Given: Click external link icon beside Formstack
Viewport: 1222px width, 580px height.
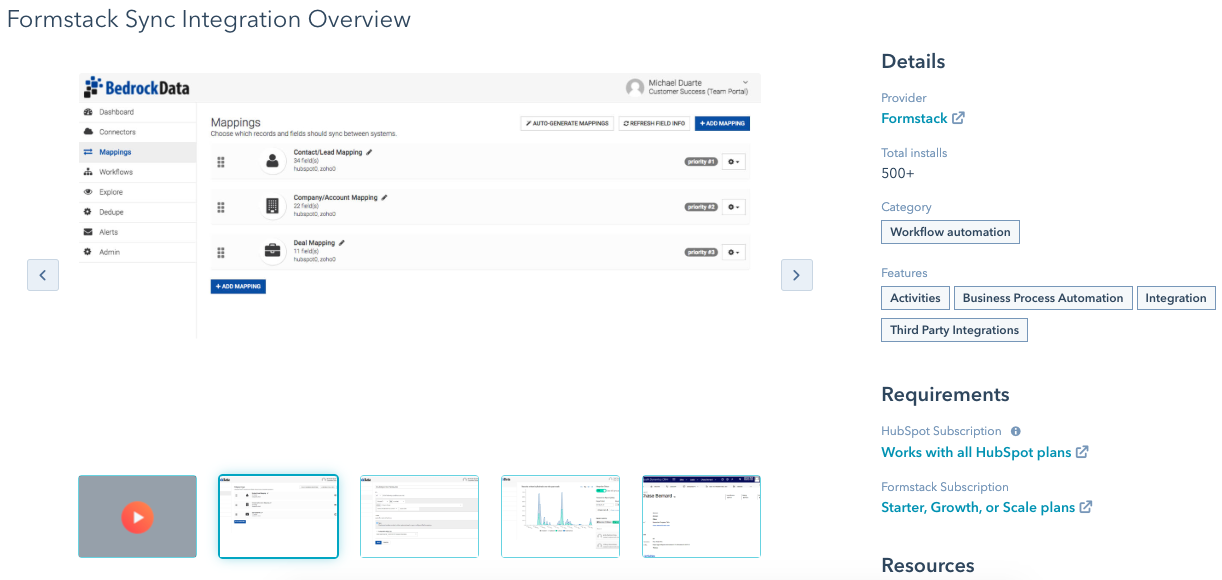Looking at the screenshot, I should [x=958, y=118].
